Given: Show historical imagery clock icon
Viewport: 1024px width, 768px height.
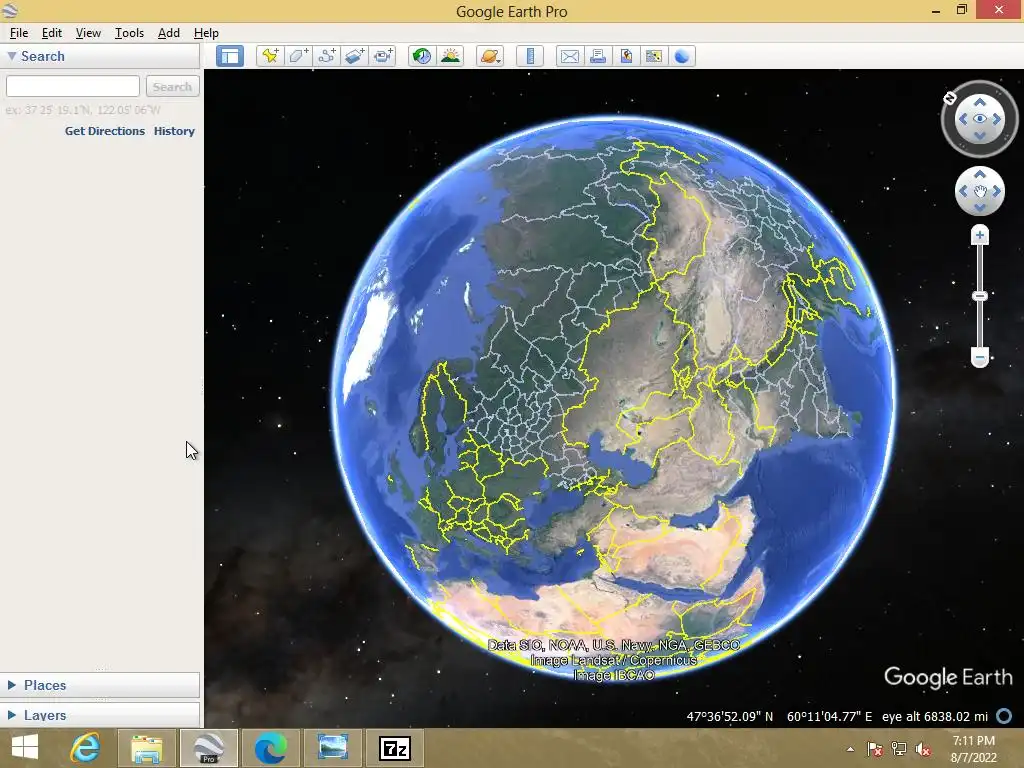Looking at the screenshot, I should point(422,56).
